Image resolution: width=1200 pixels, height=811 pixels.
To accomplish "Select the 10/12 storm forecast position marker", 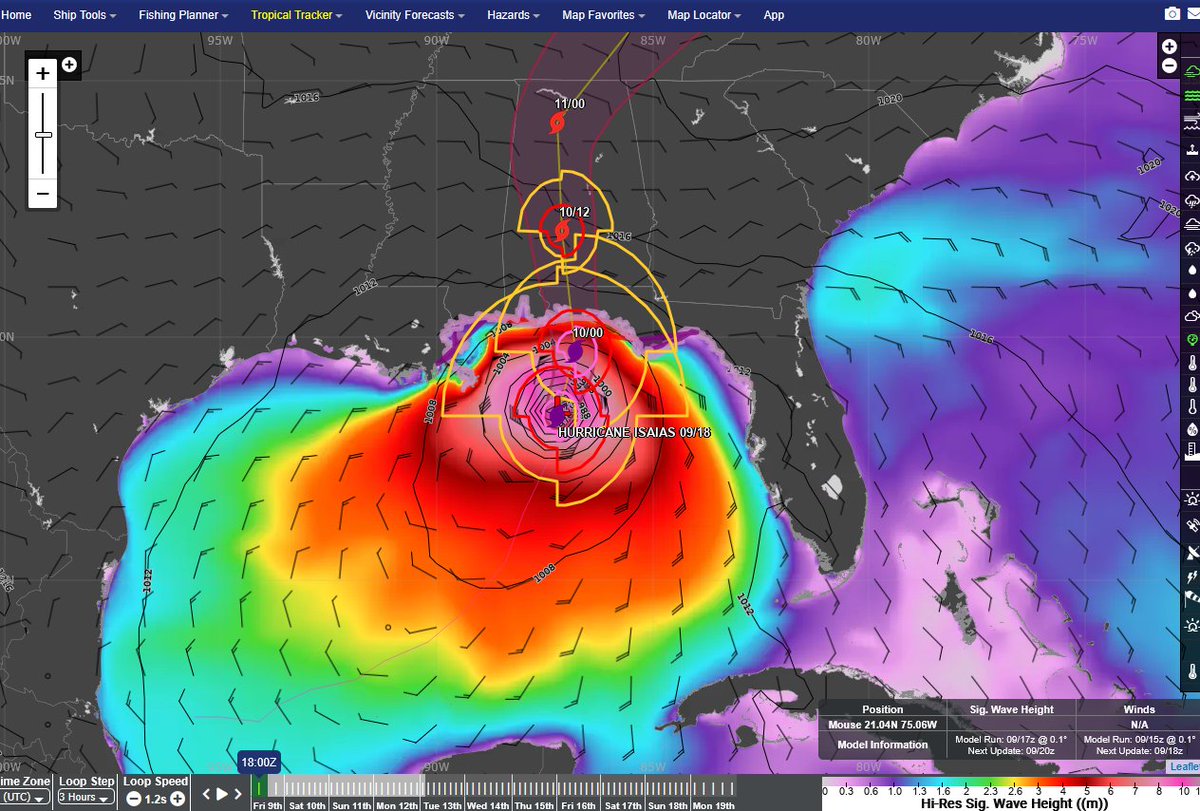I will pyautogui.click(x=562, y=231).
